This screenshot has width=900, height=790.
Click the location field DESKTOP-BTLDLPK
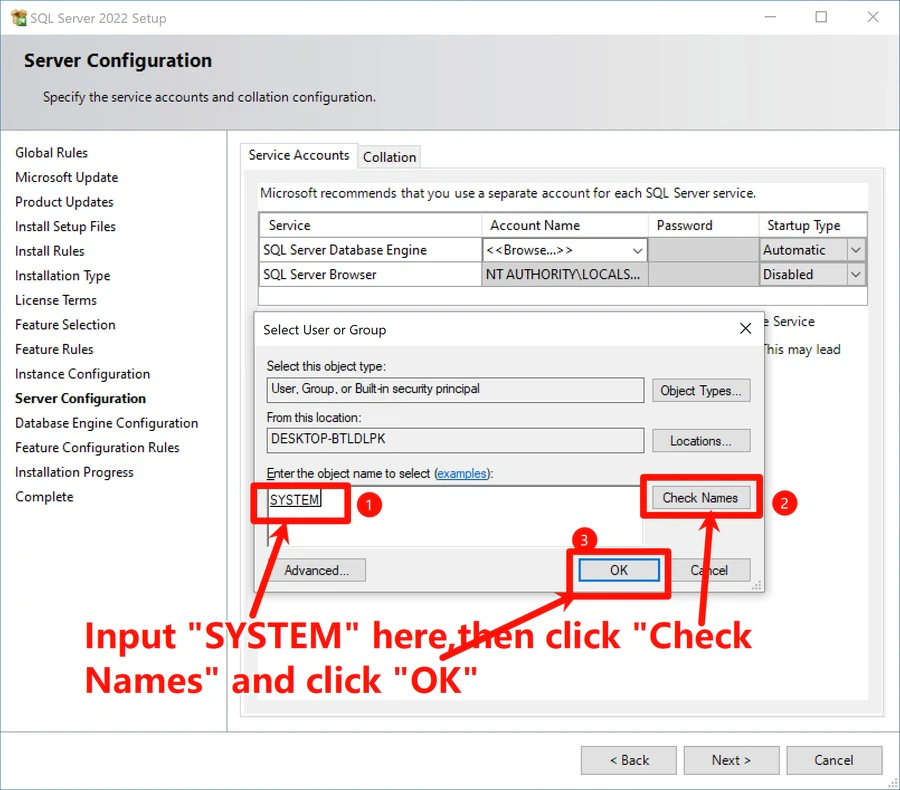(x=455, y=440)
